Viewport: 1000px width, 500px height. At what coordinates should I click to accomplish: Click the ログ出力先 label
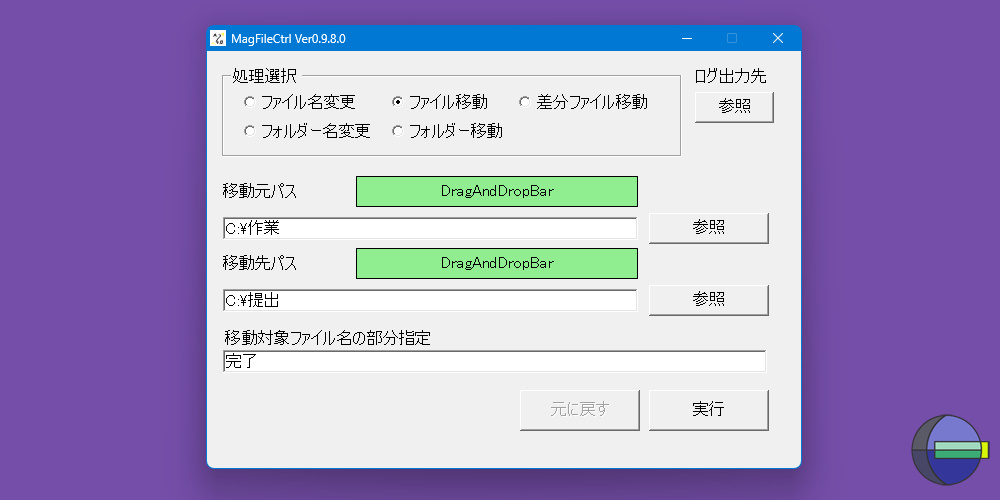(730, 77)
